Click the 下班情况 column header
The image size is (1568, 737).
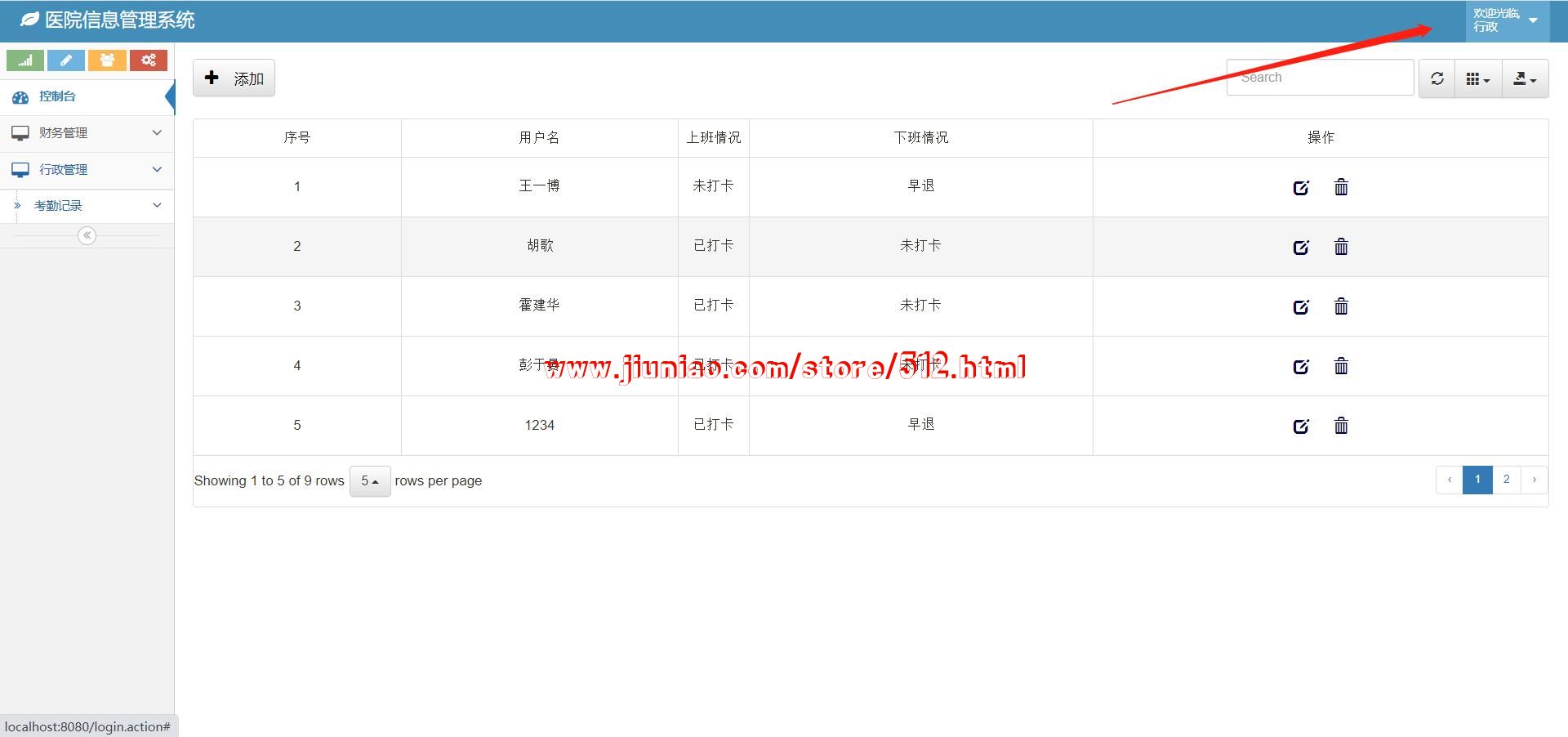point(921,138)
